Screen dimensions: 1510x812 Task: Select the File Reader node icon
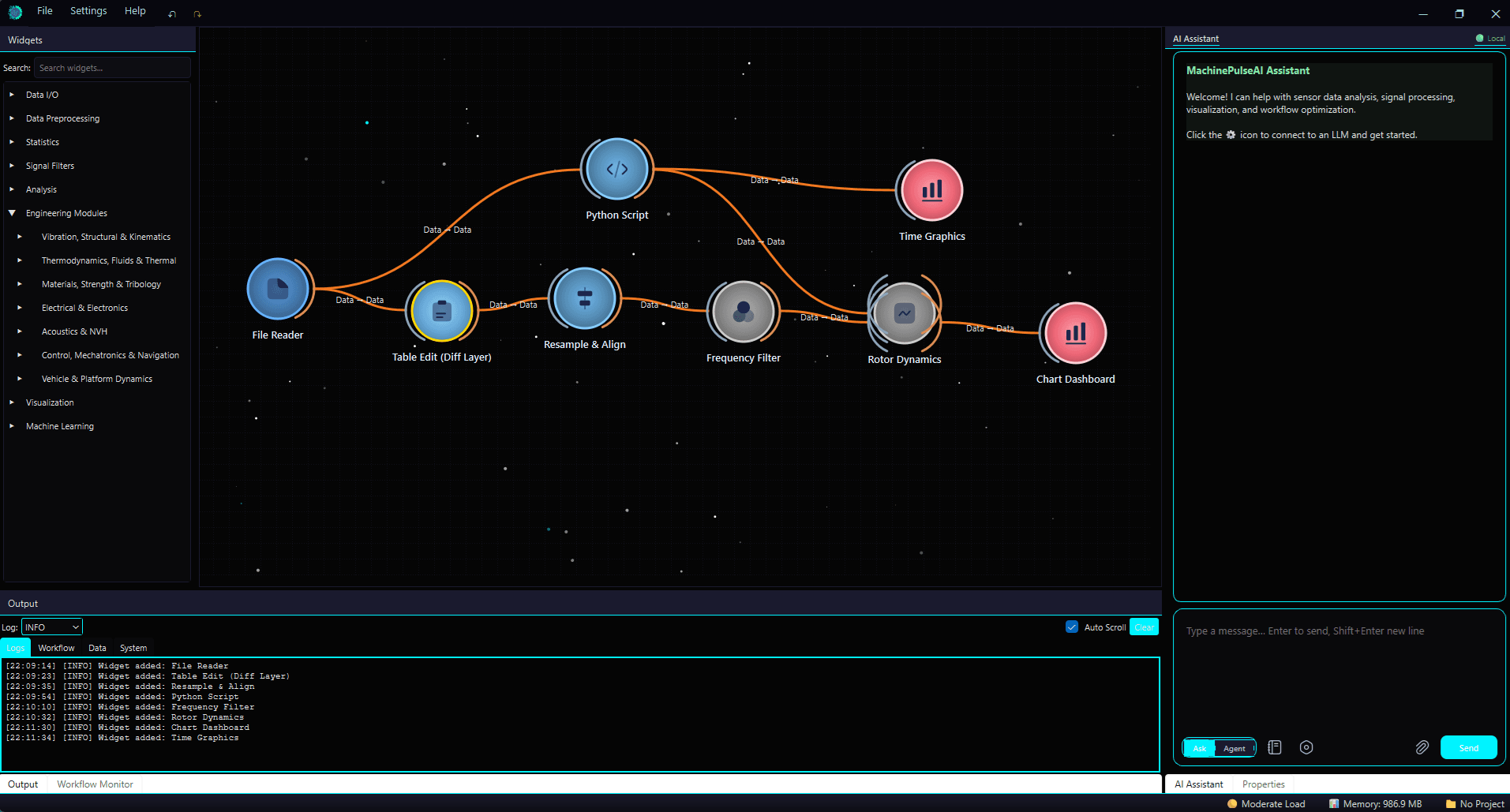tap(278, 290)
